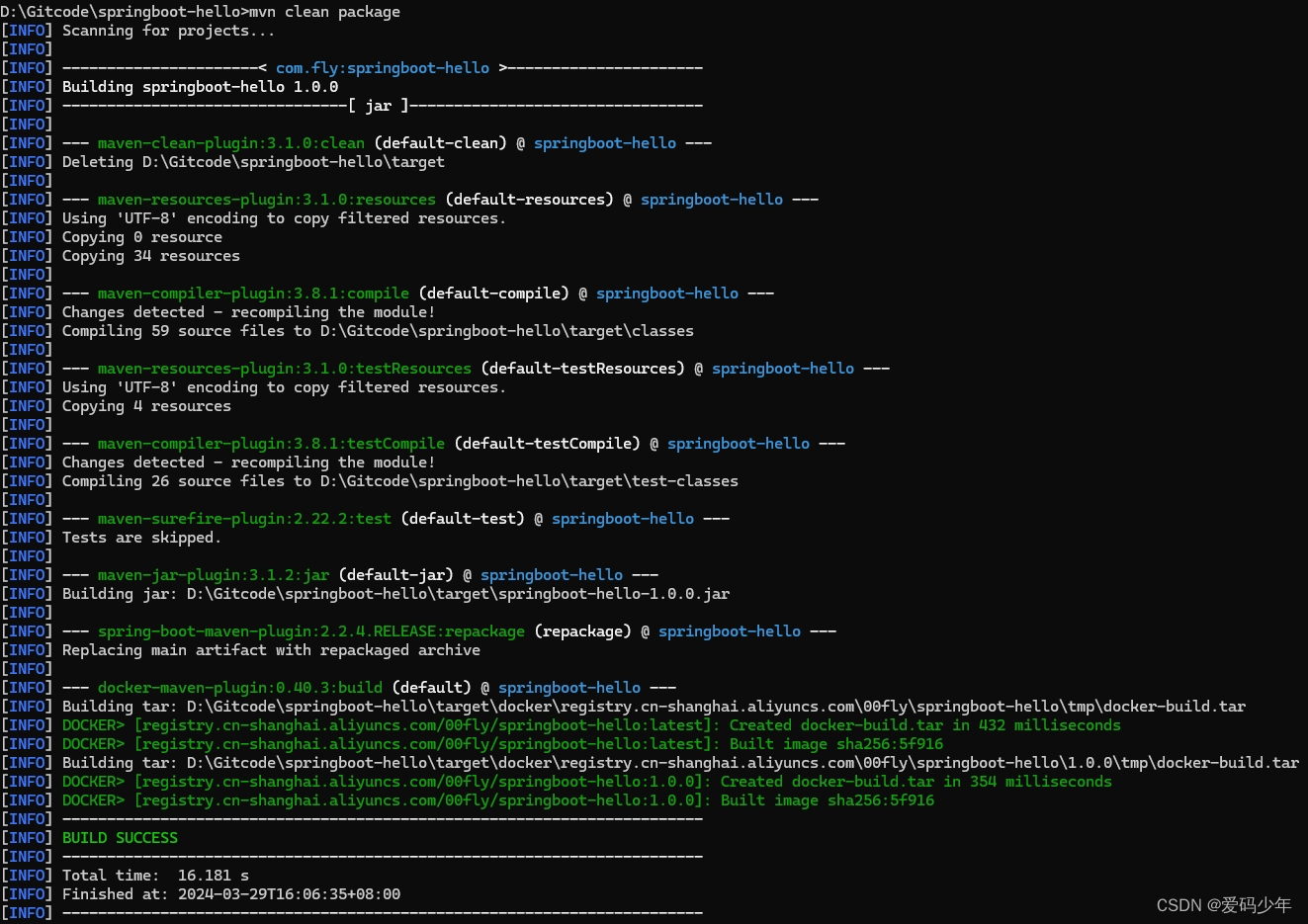The image size is (1308, 924).
Task: Click the DOCKER line 'Created docker-build.tar in 354 milliseconds'
Action: pos(587,782)
